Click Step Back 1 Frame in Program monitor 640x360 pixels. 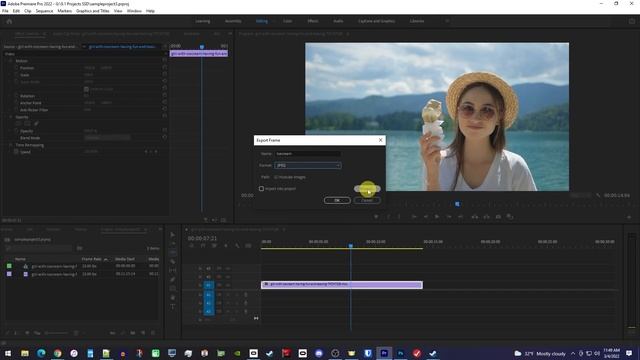pyautogui.click(x=426, y=217)
